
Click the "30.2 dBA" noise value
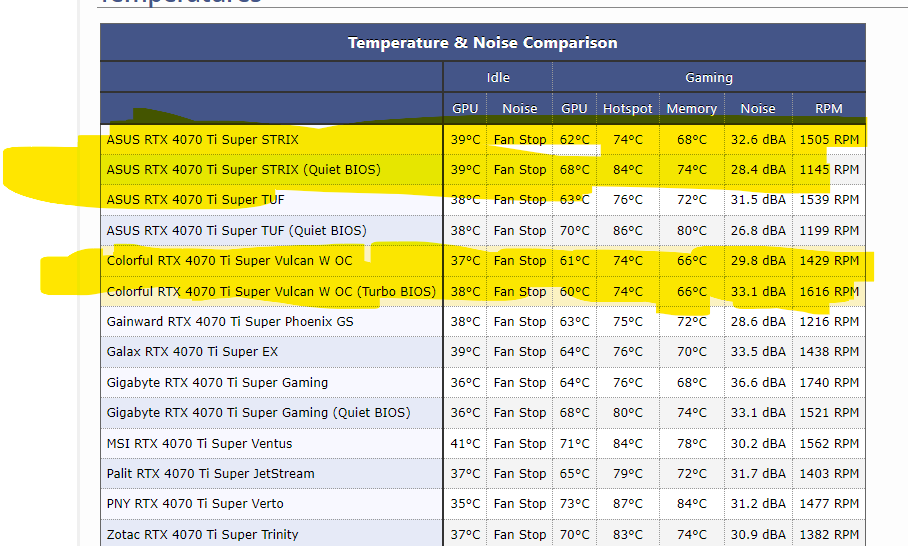click(758, 444)
